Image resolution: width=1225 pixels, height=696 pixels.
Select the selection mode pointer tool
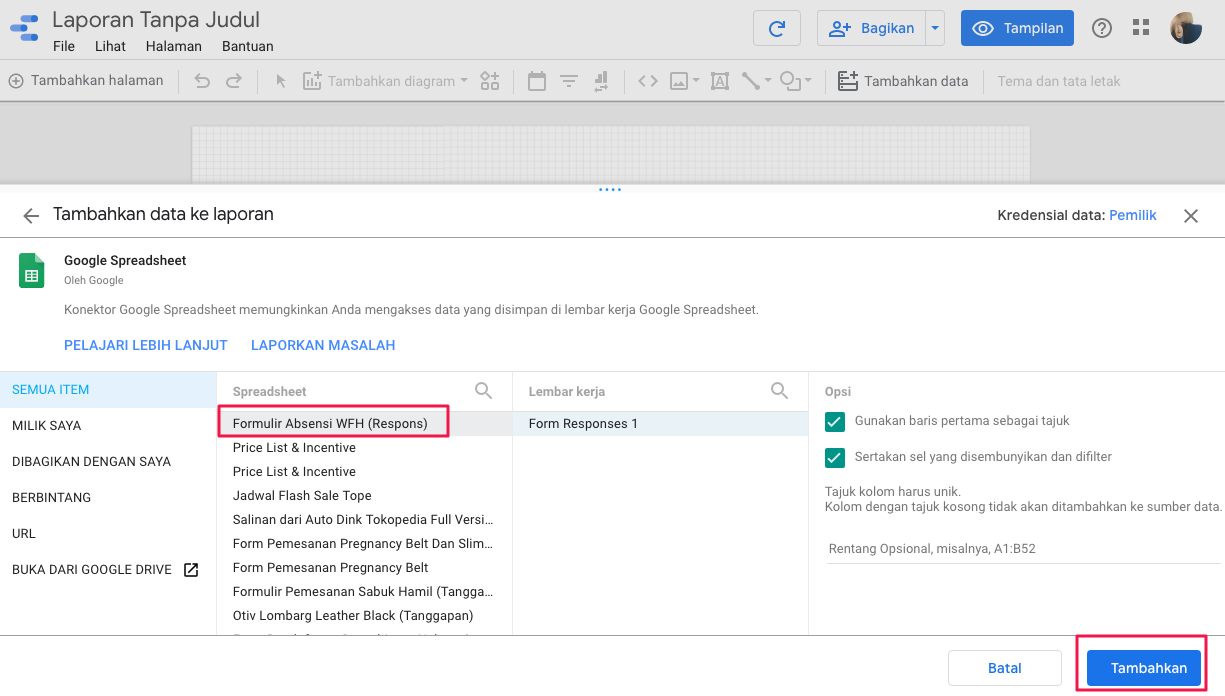[280, 81]
